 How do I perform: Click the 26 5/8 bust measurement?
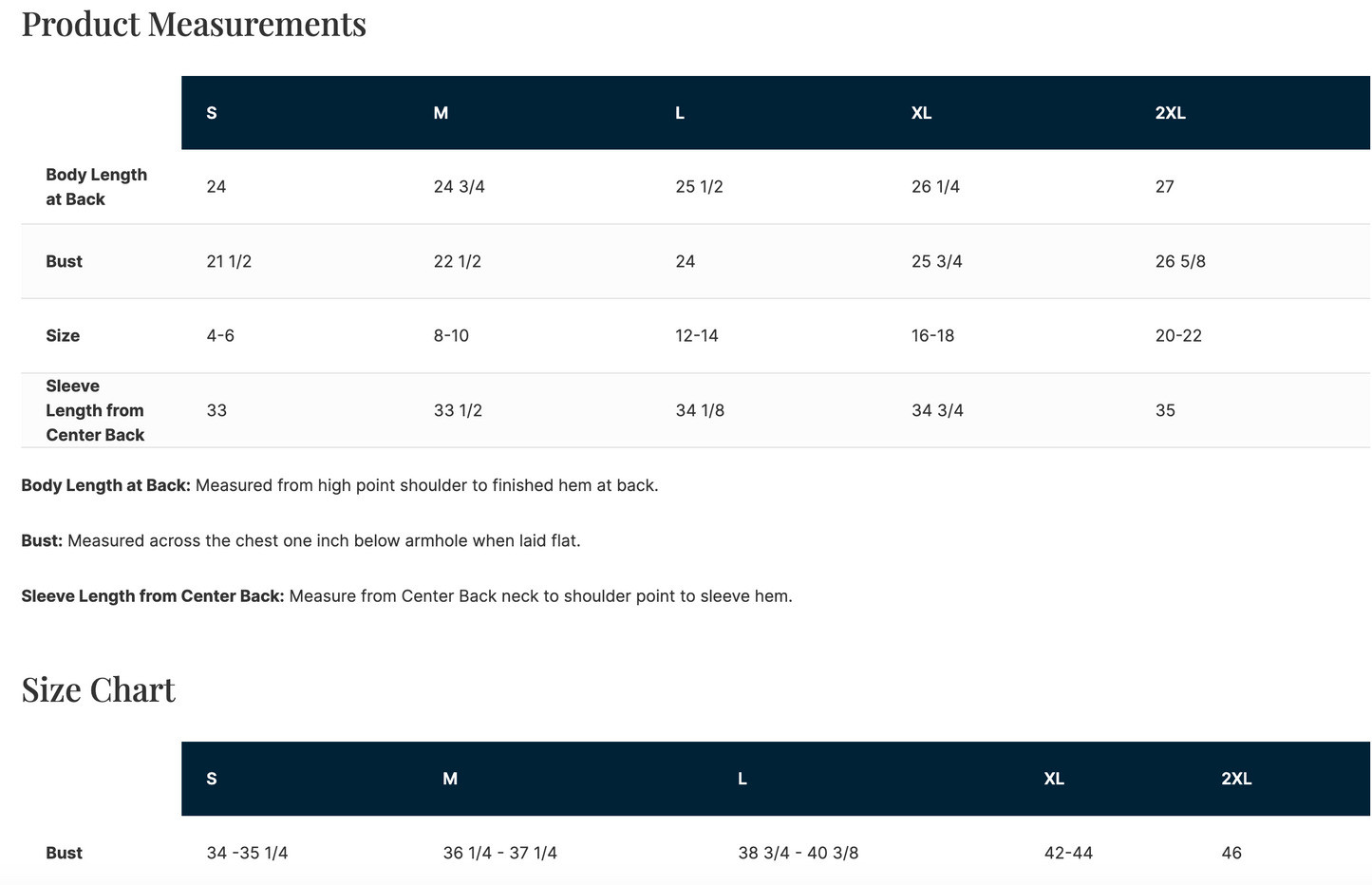[1180, 261]
